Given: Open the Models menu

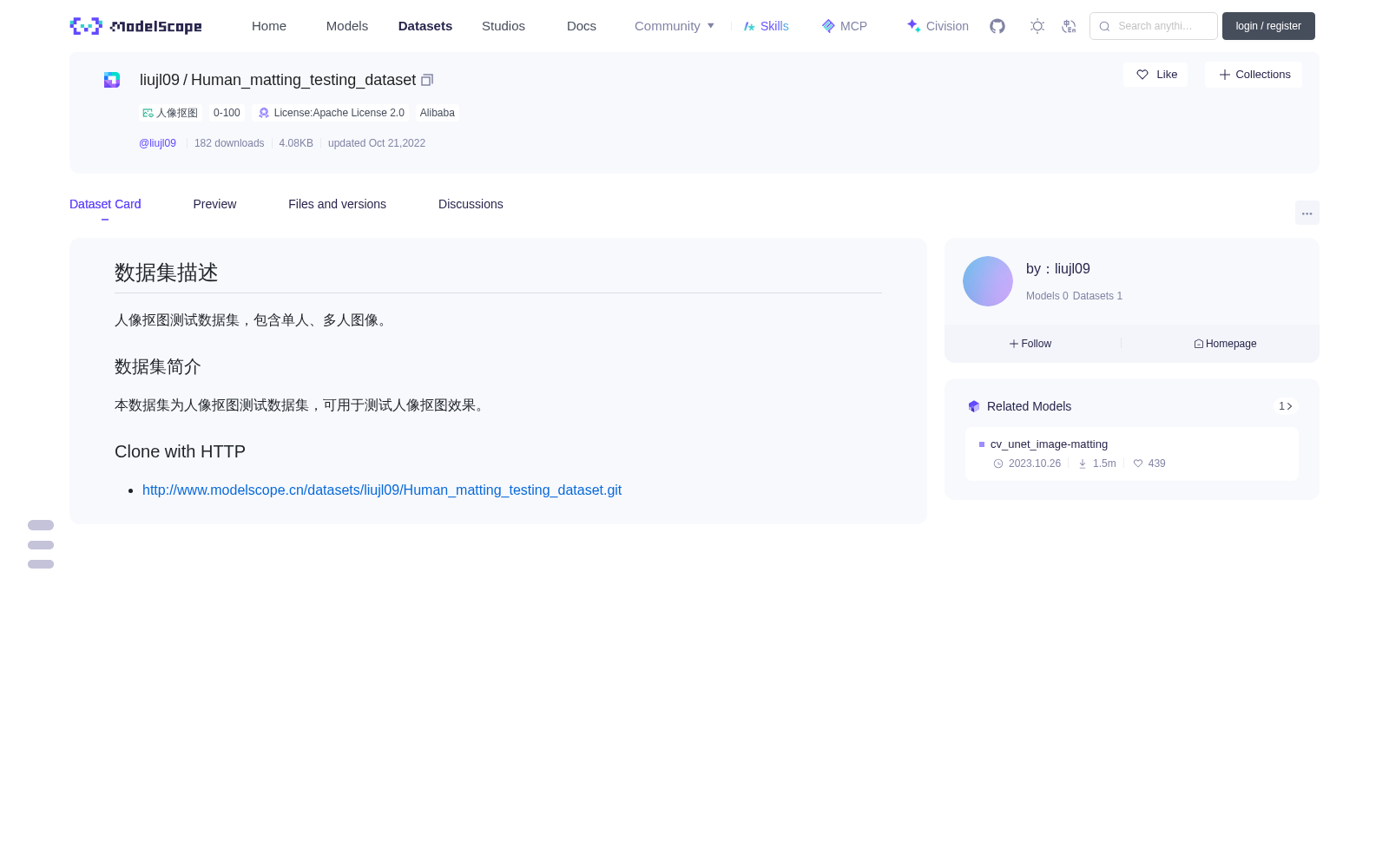Looking at the screenshot, I should [347, 26].
